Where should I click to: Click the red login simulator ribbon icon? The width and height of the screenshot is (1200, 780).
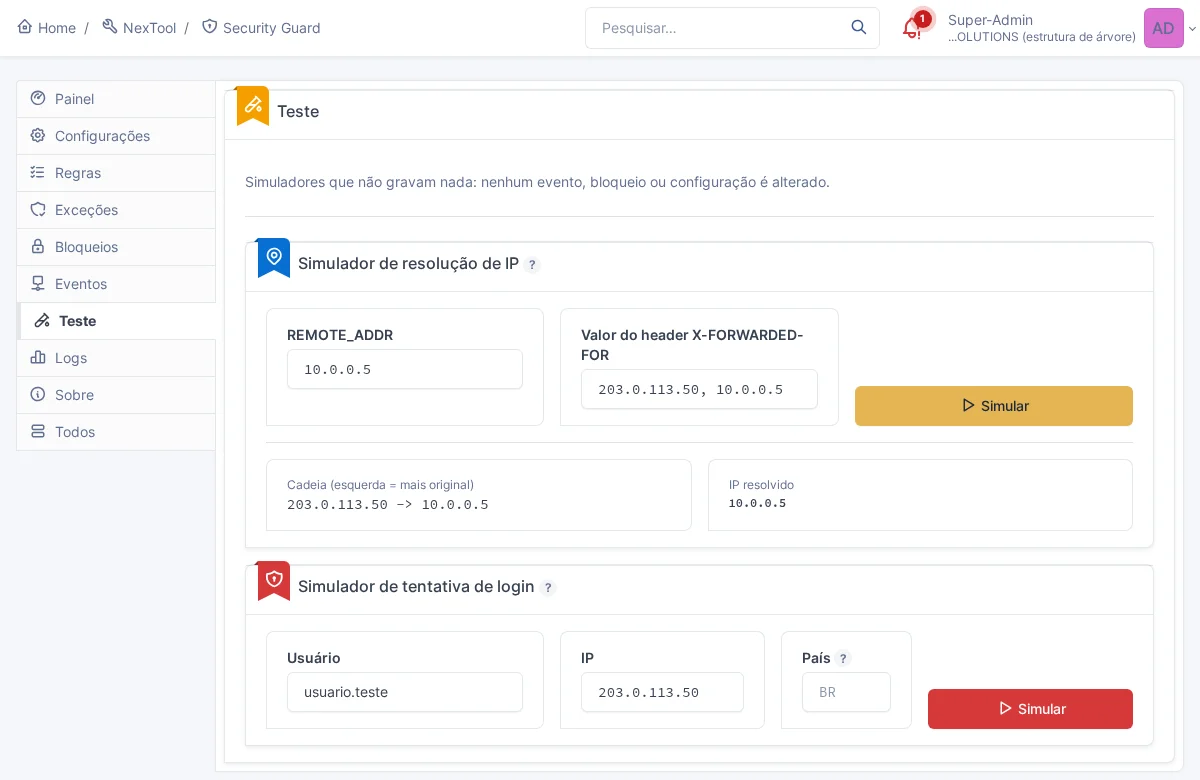[274, 580]
